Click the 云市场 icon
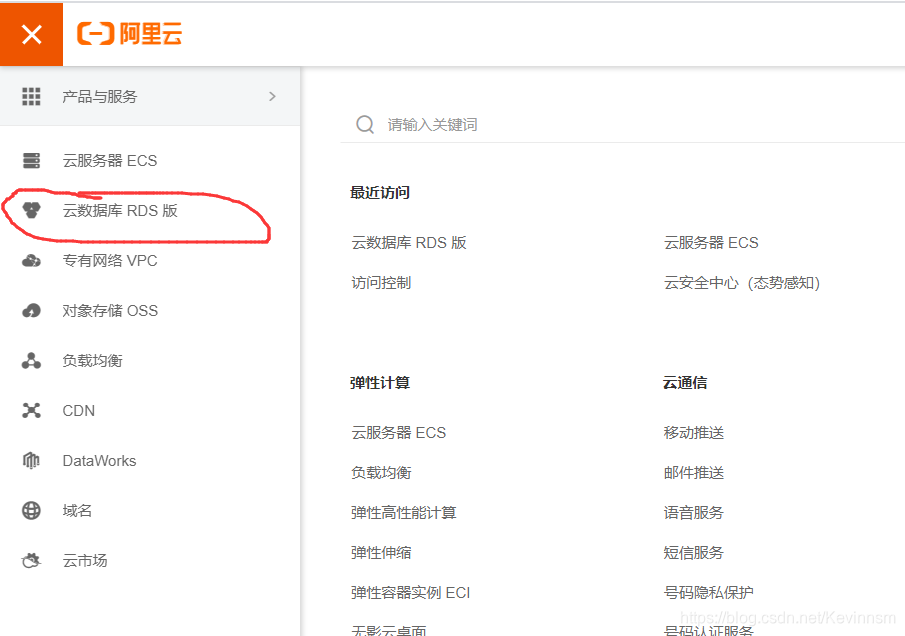Image resolution: width=905 pixels, height=636 pixels. (x=31, y=560)
